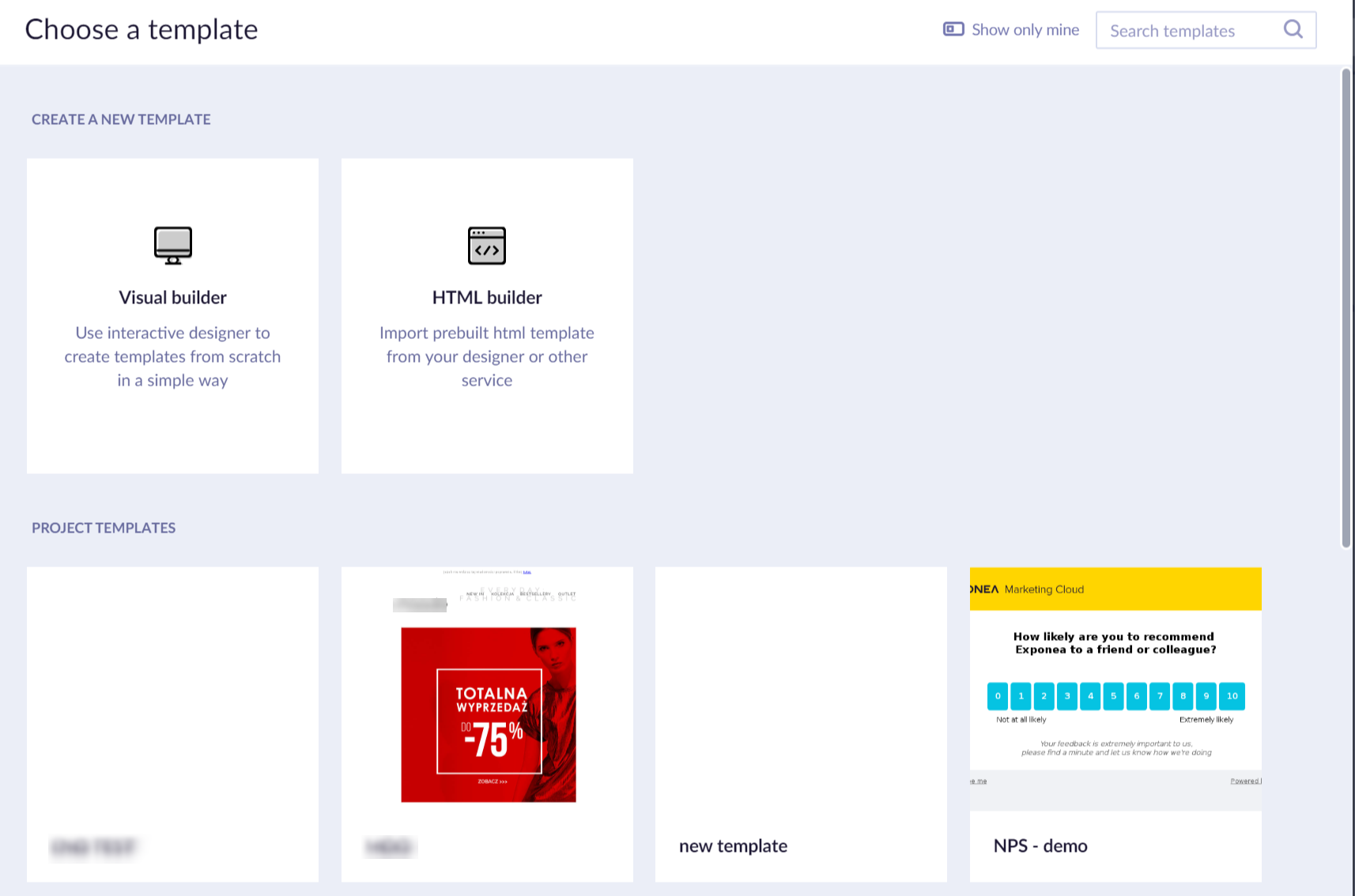Focus the Search templates field
The image size is (1355, 896).
tap(1206, 30)
